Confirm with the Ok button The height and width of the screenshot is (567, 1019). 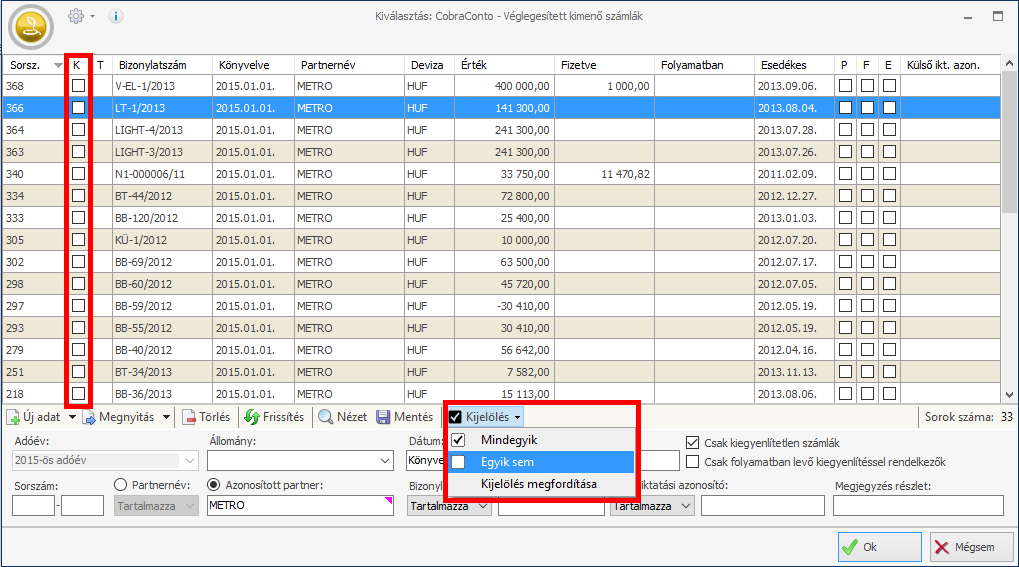tap(879, 547)
